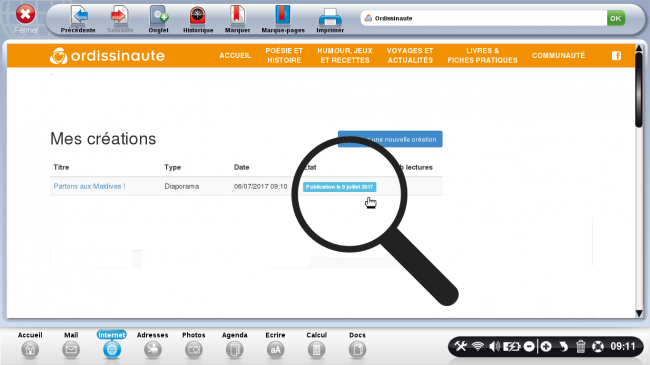Go back with the Précédente arrow icon
The height and width of the screenshot is (365, 650).
click(79, 15)
